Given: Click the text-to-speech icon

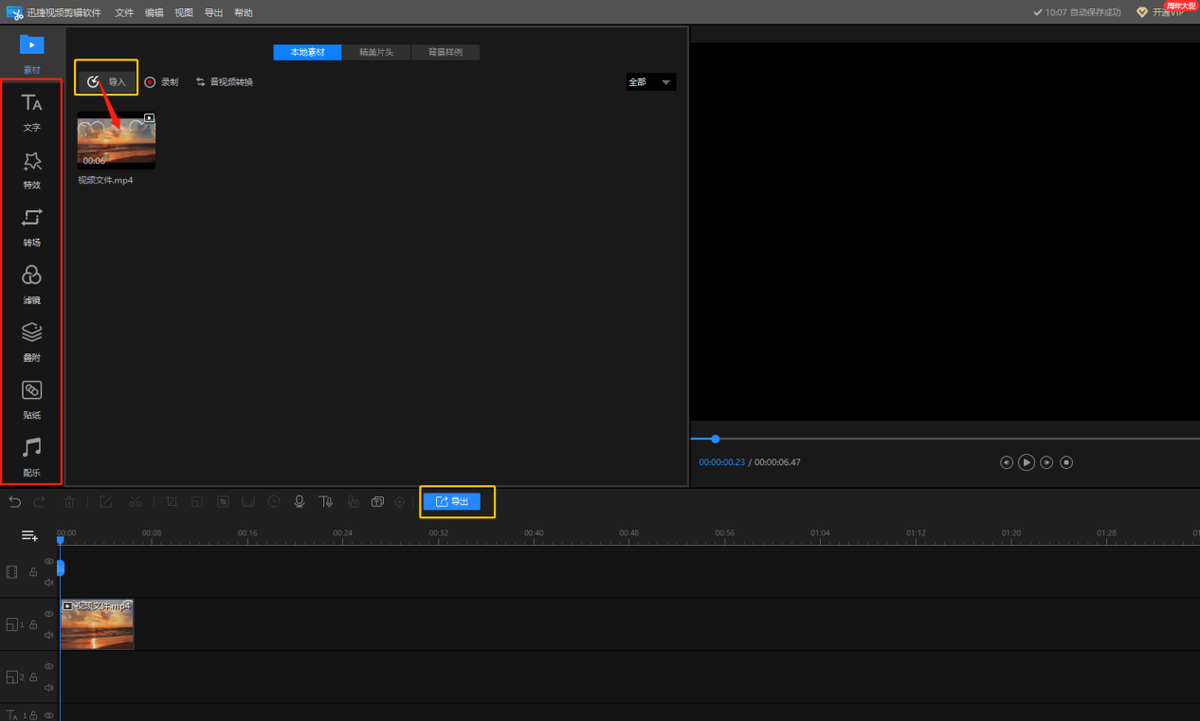Looking at the screenshot, I should [x=326, y=502].
